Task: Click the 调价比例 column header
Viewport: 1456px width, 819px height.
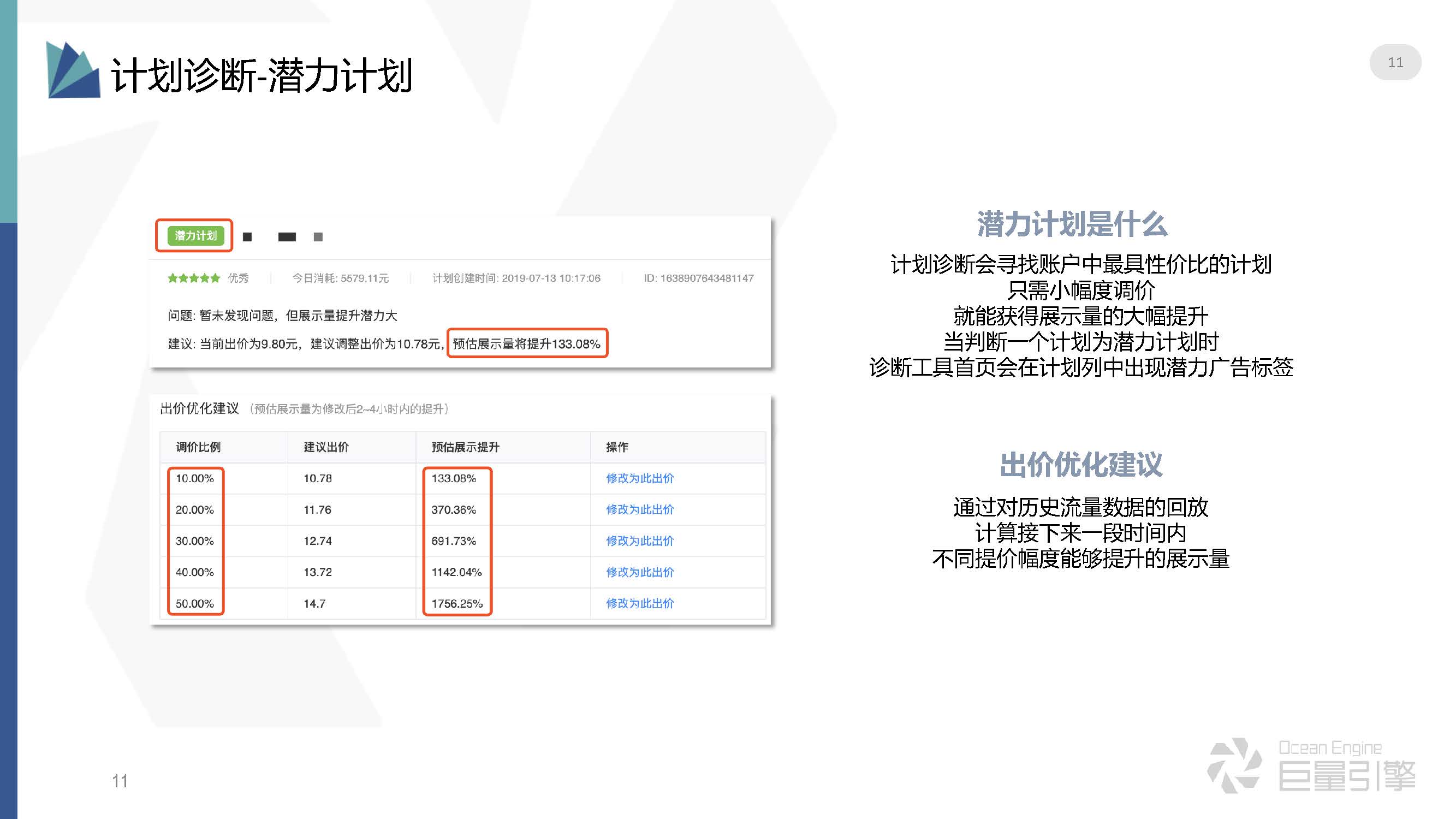Action: coord(198,447)
